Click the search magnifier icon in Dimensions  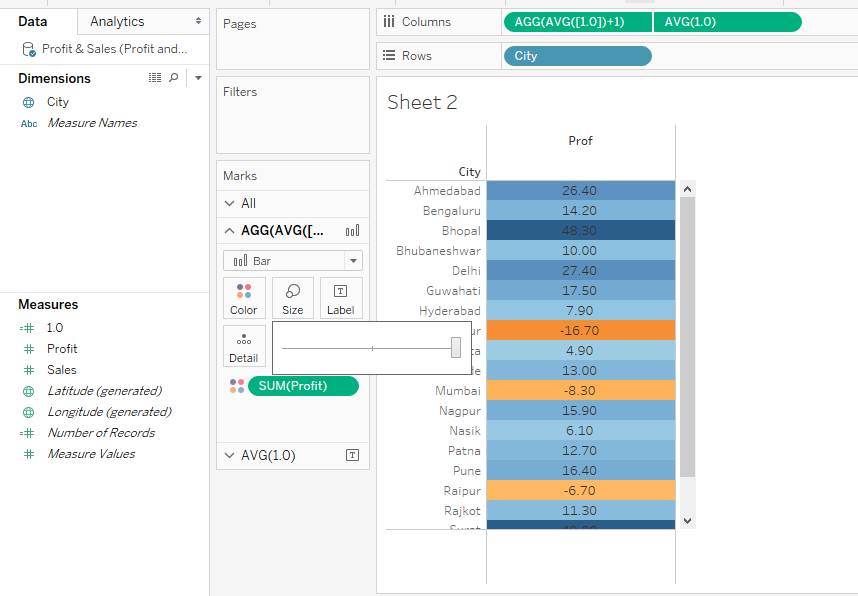coord(174,78)
